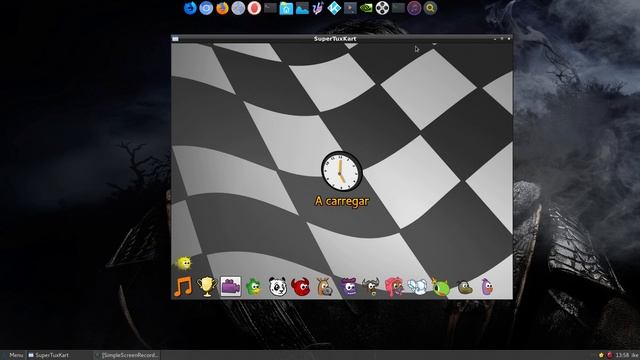Image resolution: width=640 pixels, height=360 pixels.
Task: Click the panda character icon
Action: (x=278, y=287)
